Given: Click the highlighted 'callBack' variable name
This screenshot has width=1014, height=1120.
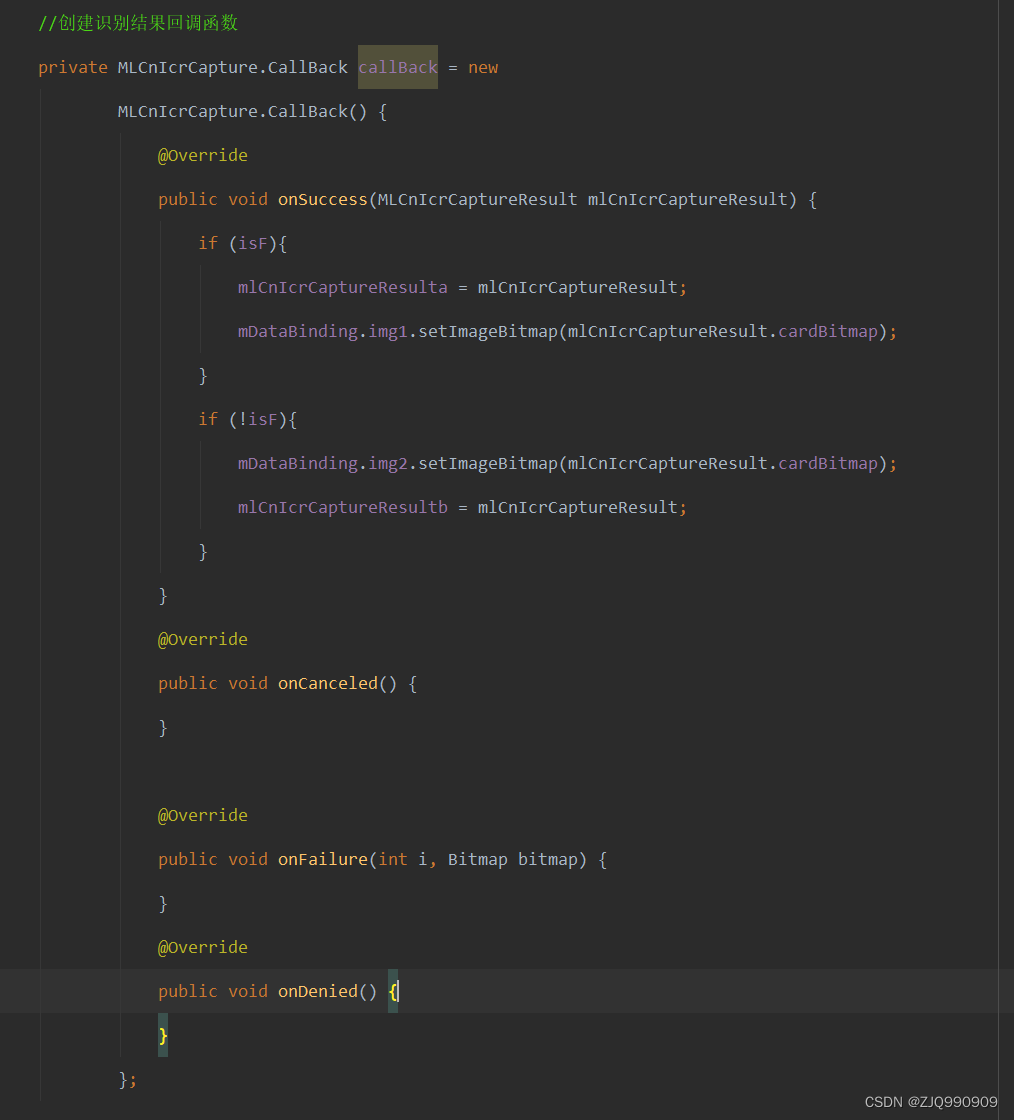Looking at the screenshot, I should tap(398, 67).
